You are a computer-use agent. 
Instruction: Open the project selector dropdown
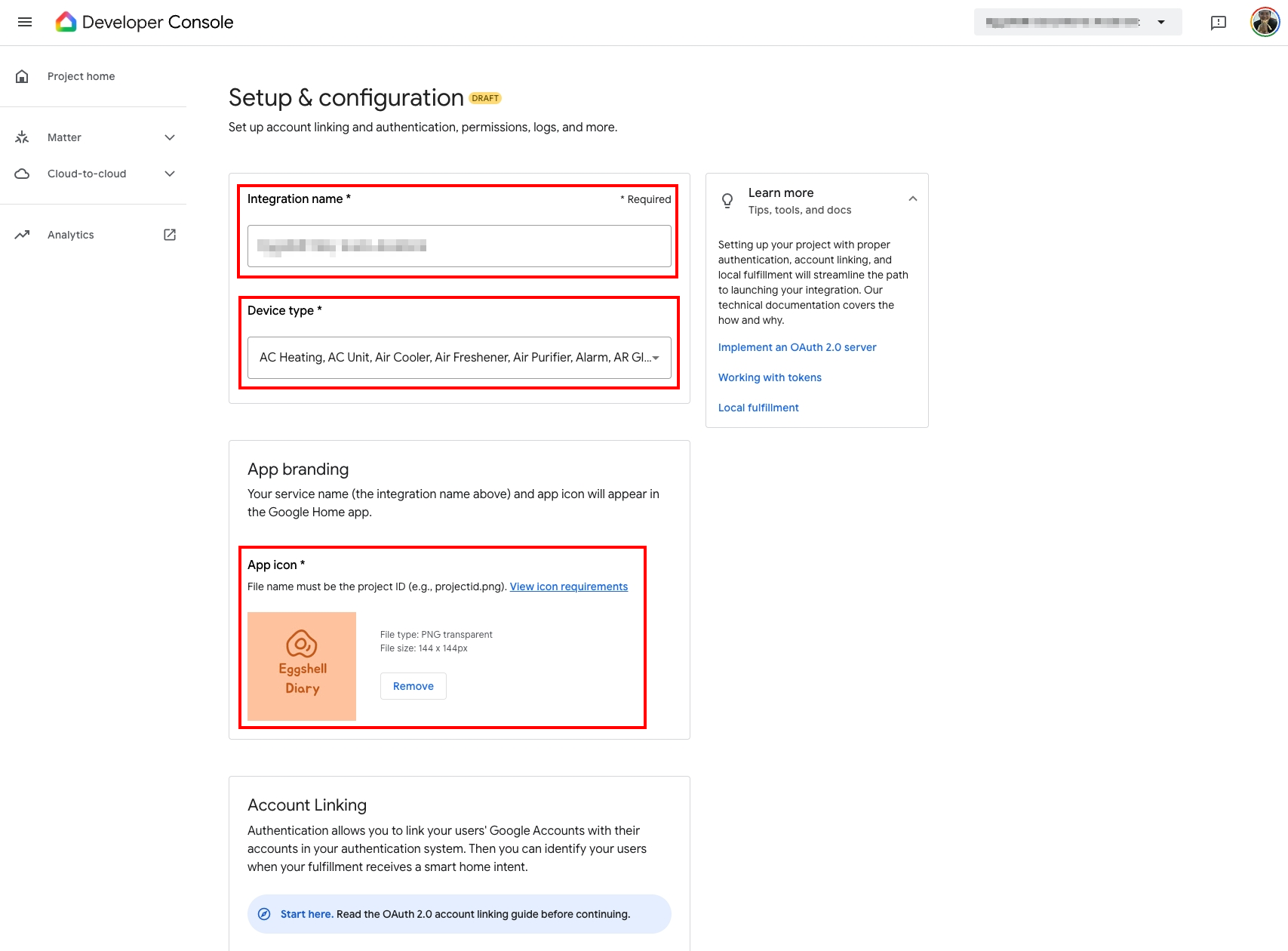coord(1077,23)
